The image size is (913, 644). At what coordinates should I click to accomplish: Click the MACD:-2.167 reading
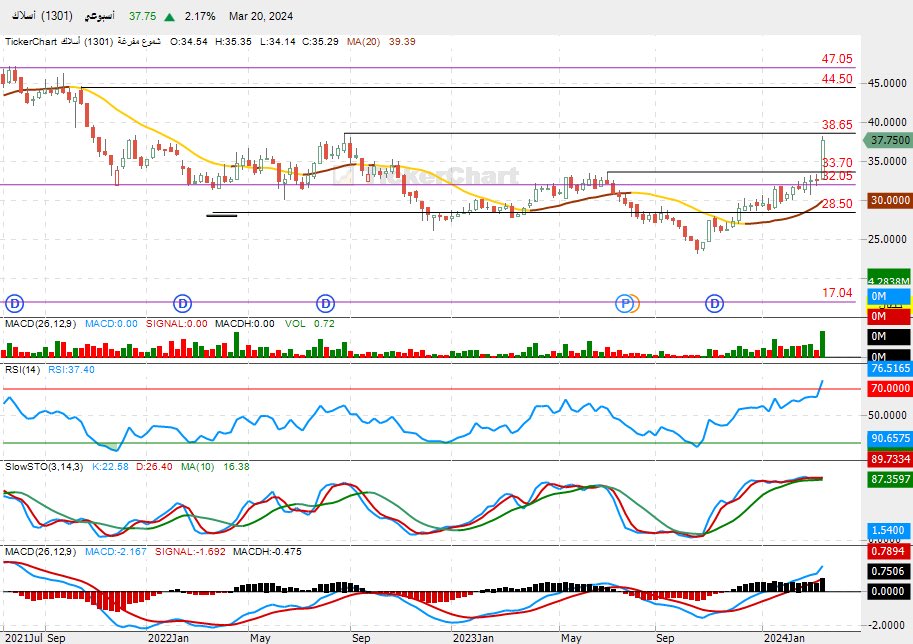(x=116, y=551)
